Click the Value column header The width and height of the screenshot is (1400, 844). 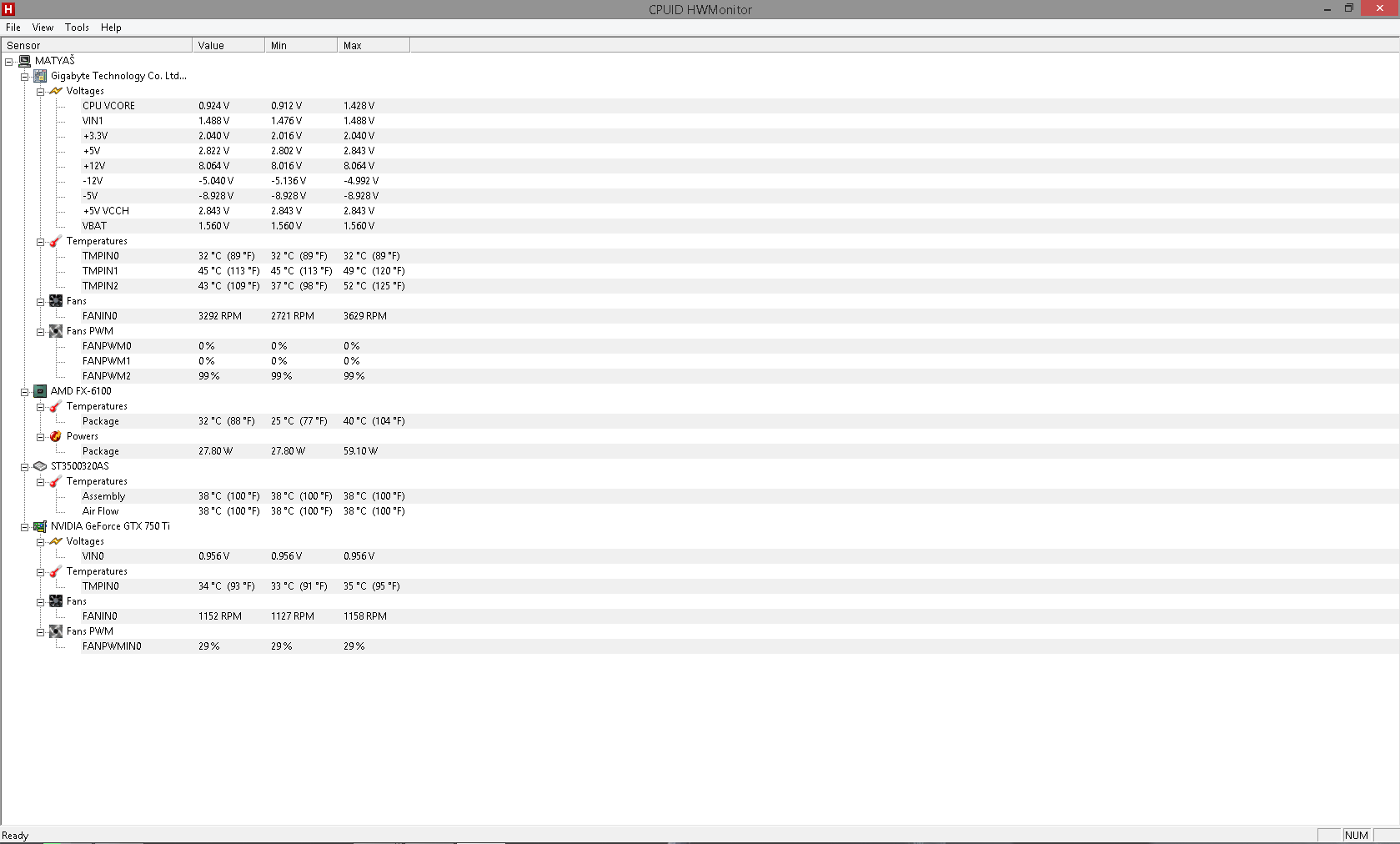228,45
